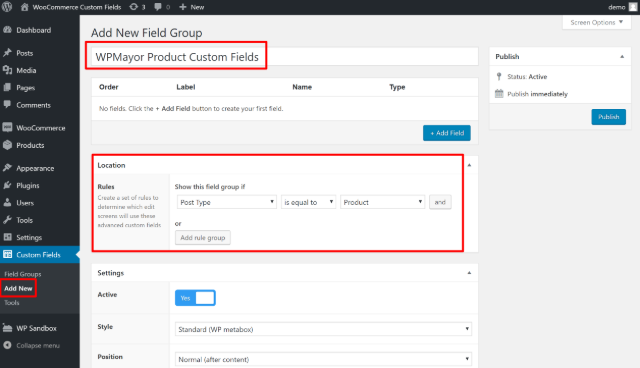Image resolution: width=640 pixels, height=368 pixels.
Task: Open WooCommerce Custom Fields site link
Action: pyautogui.click(x=77, y=7)
